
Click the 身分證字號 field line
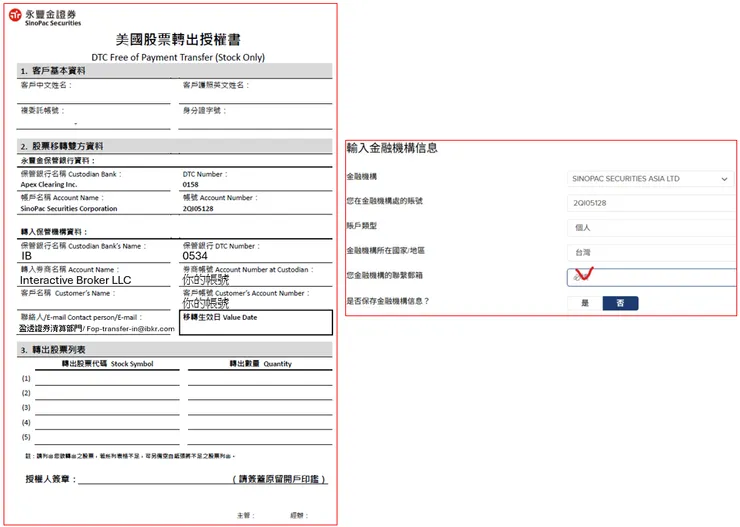point(255,123)
